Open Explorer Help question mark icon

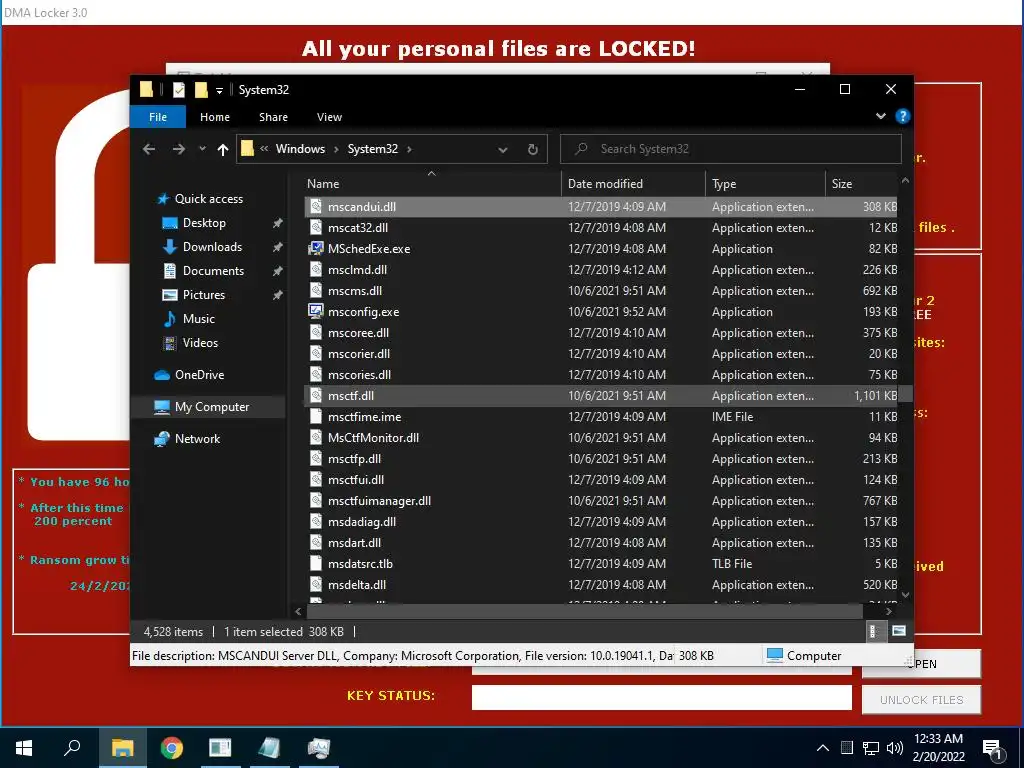click(903, 116)
